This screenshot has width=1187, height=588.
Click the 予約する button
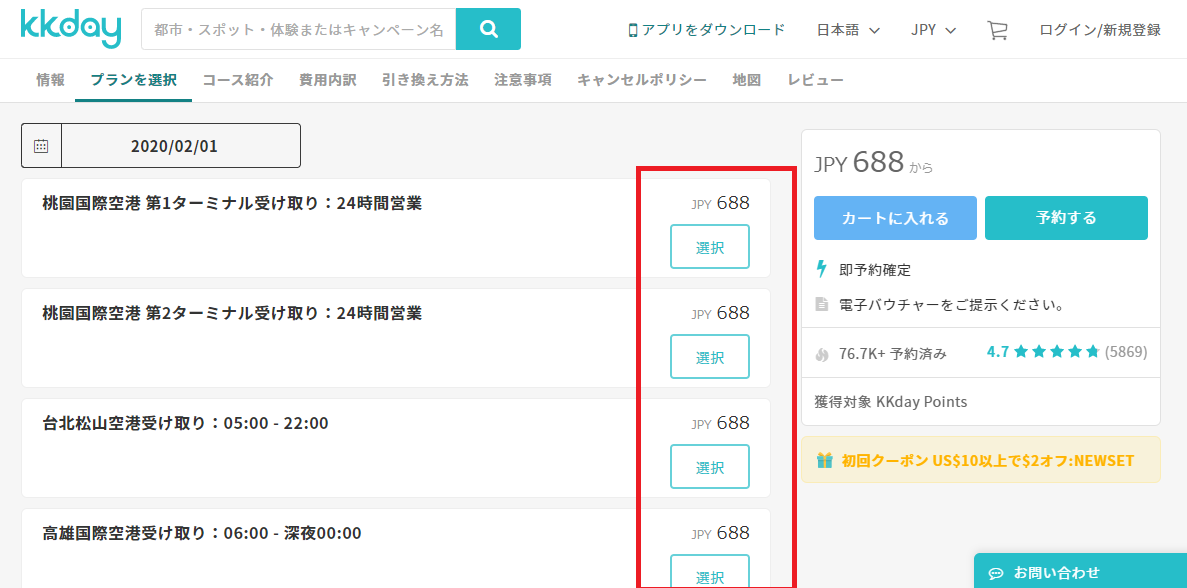[x=1066, y=218]
